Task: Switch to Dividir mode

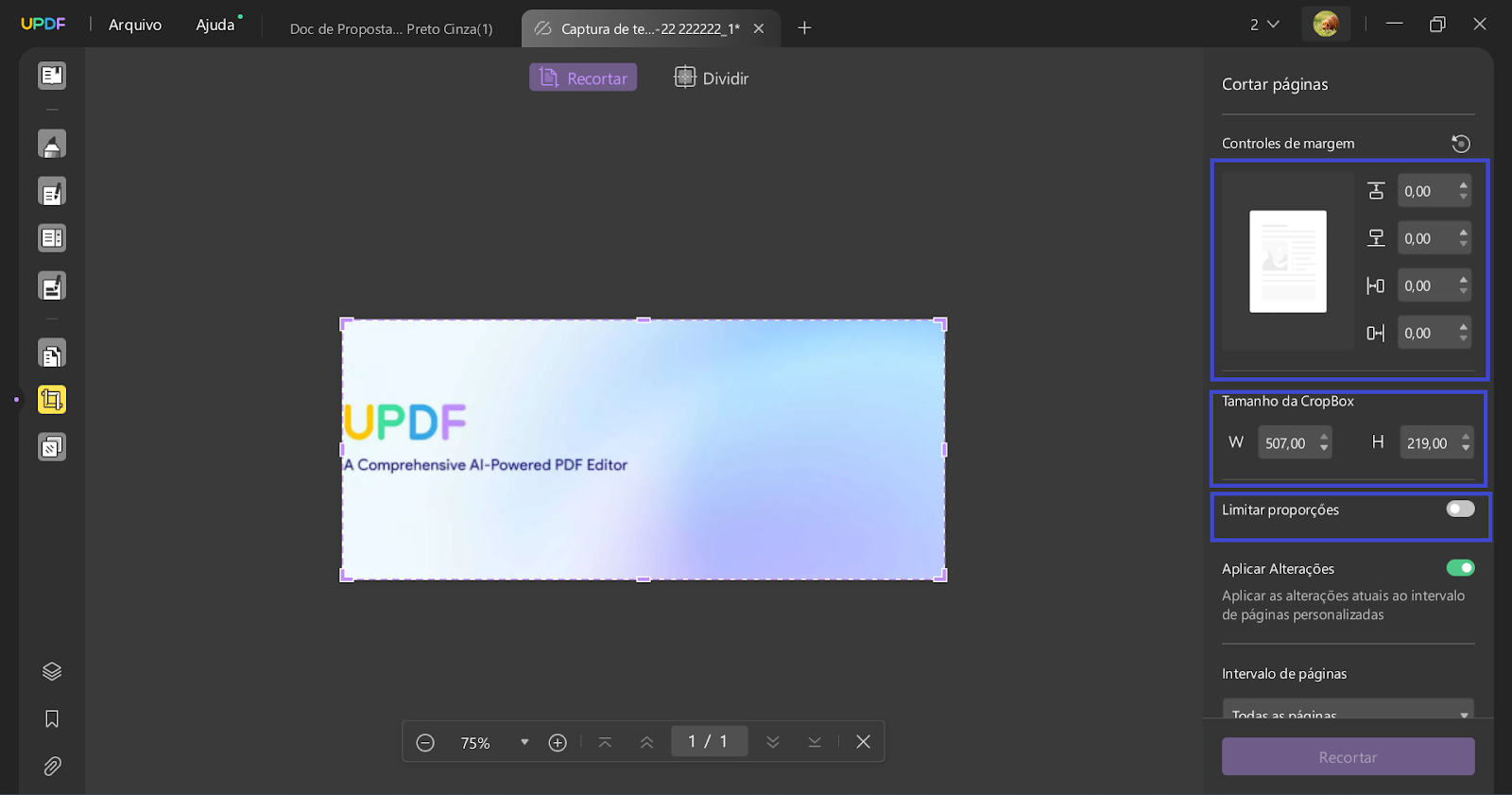Action: (712, 78)
